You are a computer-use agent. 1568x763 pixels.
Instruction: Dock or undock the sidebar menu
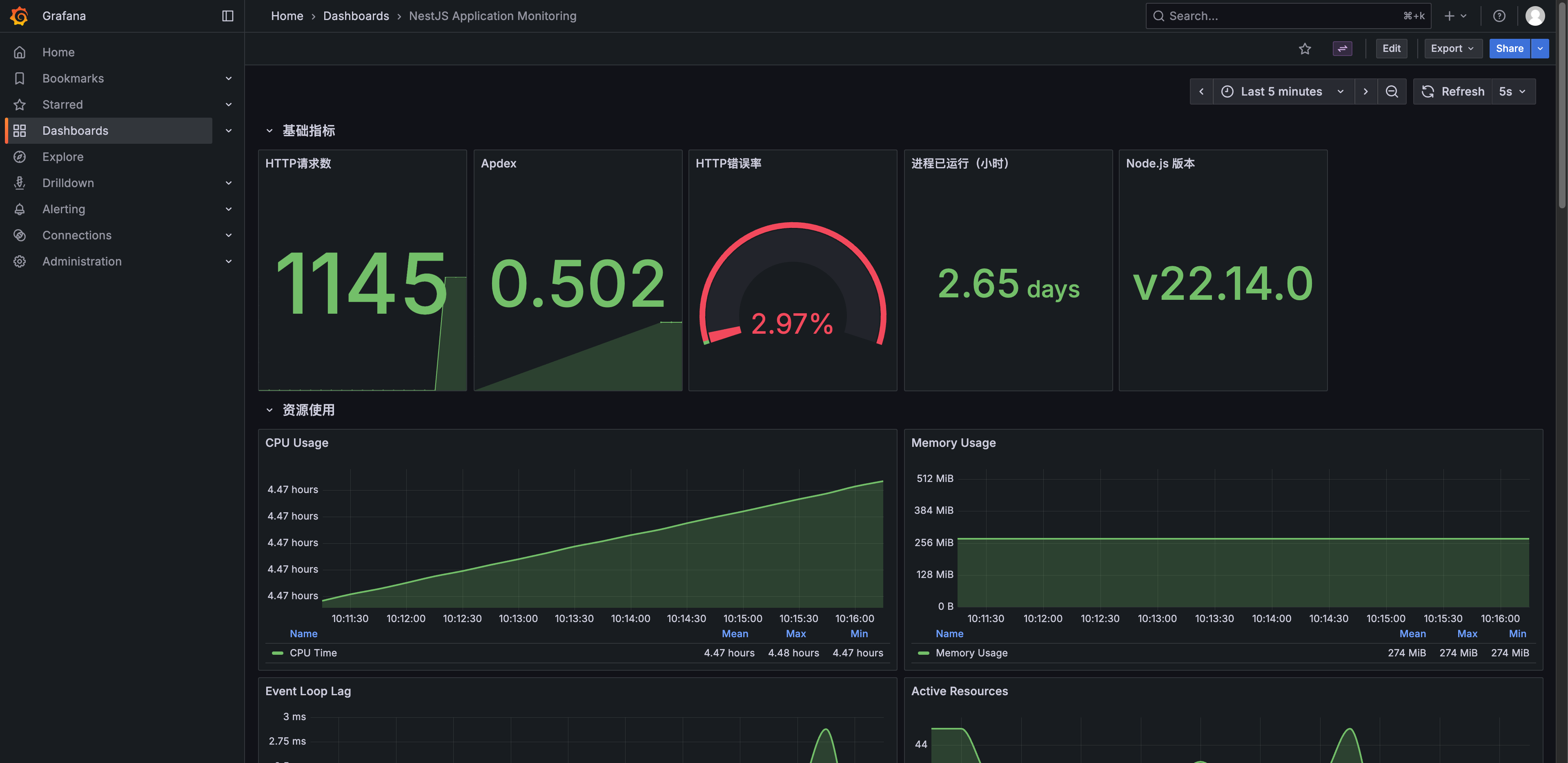(228, 16)
